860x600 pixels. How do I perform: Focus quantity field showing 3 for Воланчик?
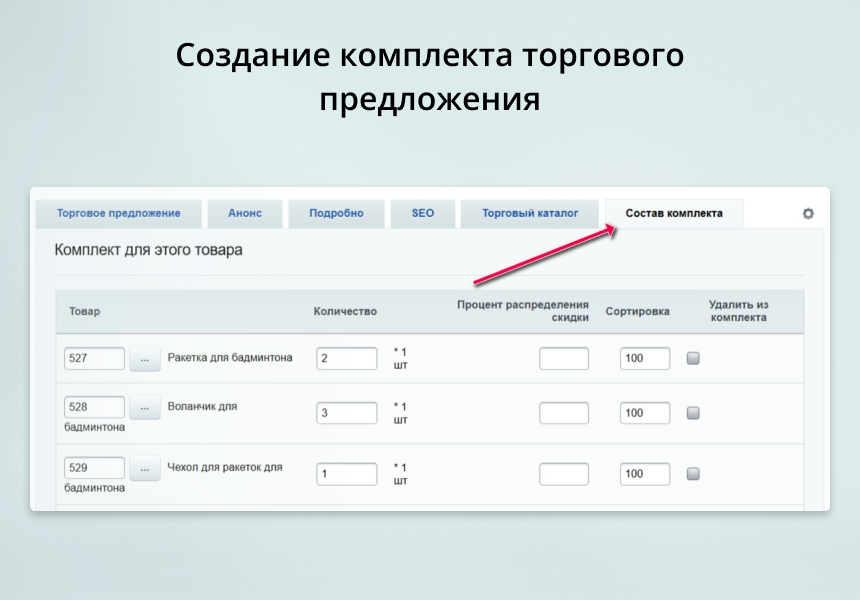[x=347, y=413]
